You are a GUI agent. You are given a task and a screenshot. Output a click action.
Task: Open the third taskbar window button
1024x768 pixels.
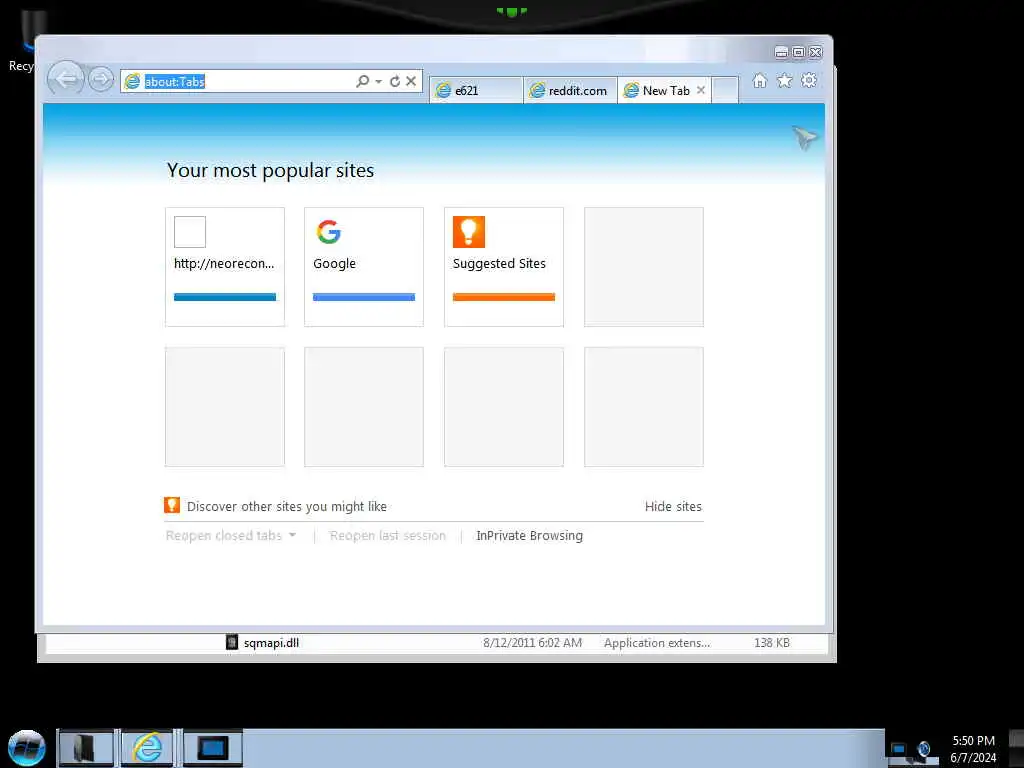pos(212,748)
